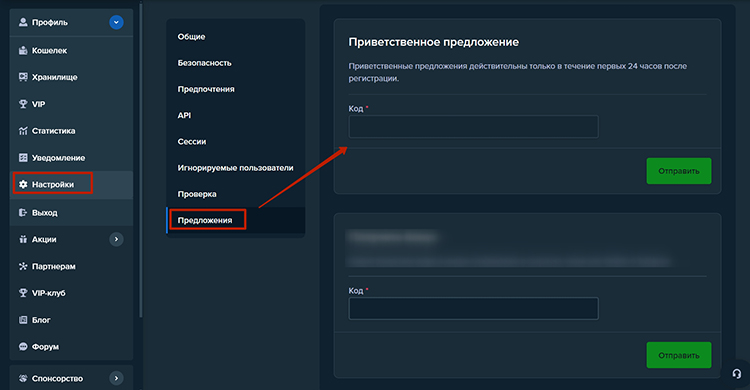Image resolution: width=750 pixels, height=390 pixels.
Task: Focus the welcome offer Код field
Action: click(474, 127)
